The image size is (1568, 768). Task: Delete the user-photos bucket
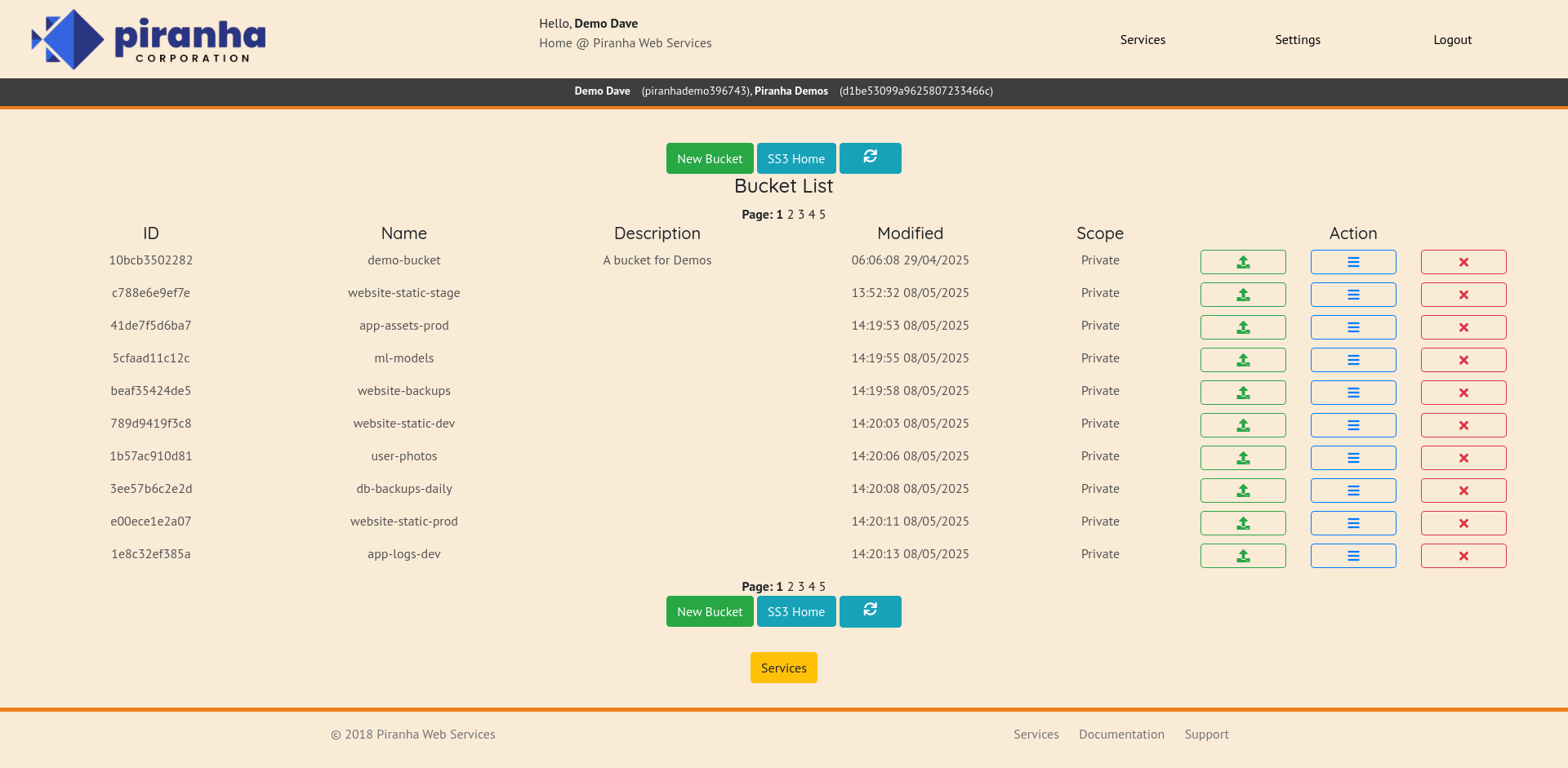[x=1463, y=458]
